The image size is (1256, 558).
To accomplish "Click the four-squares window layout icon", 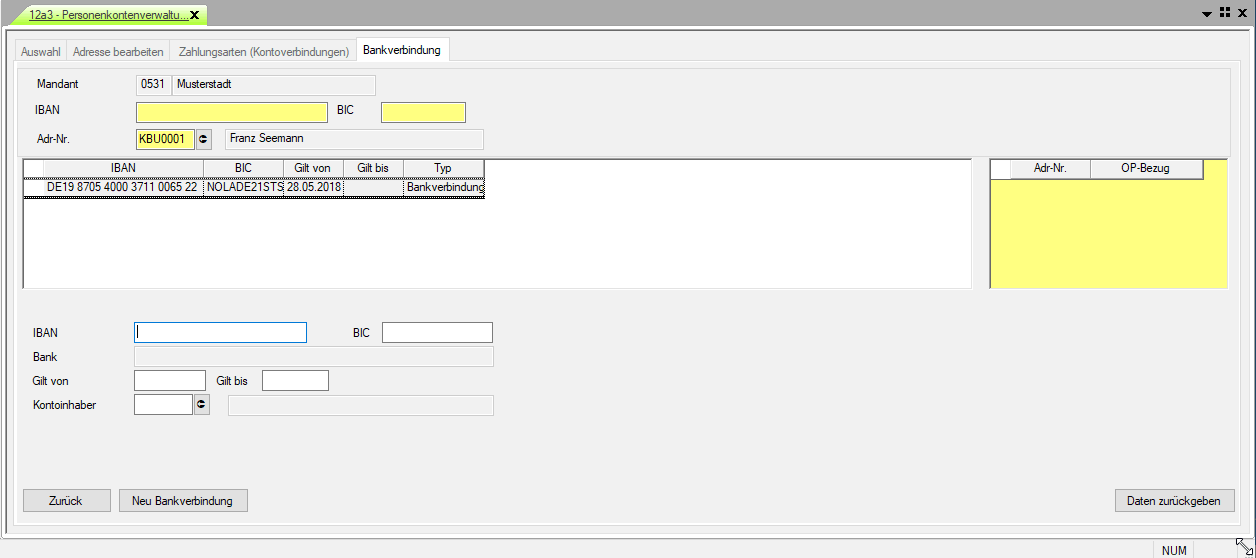I will click(x=1224, y=13).
